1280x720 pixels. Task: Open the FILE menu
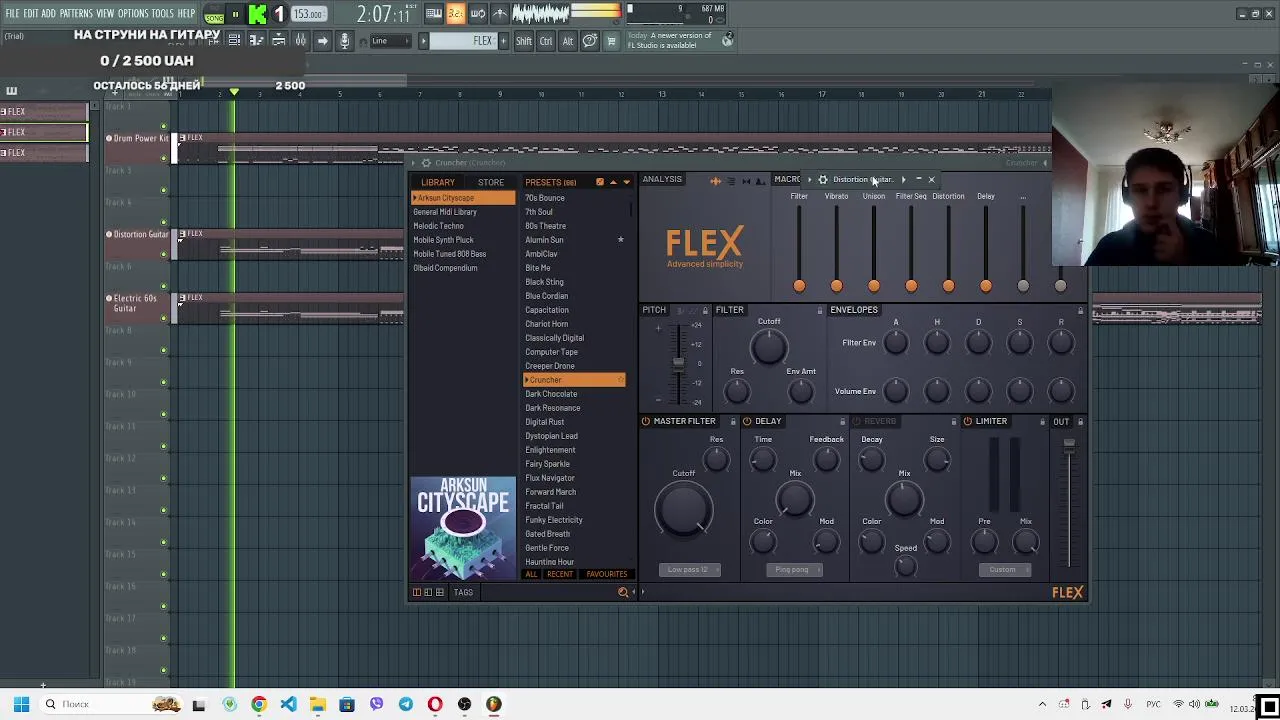[x=12, y=14]
